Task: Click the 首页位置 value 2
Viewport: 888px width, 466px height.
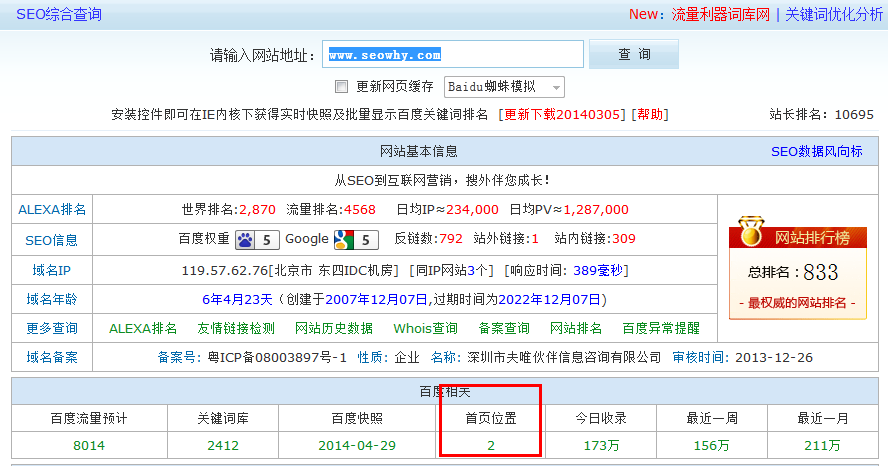Action: pos(491,445)
